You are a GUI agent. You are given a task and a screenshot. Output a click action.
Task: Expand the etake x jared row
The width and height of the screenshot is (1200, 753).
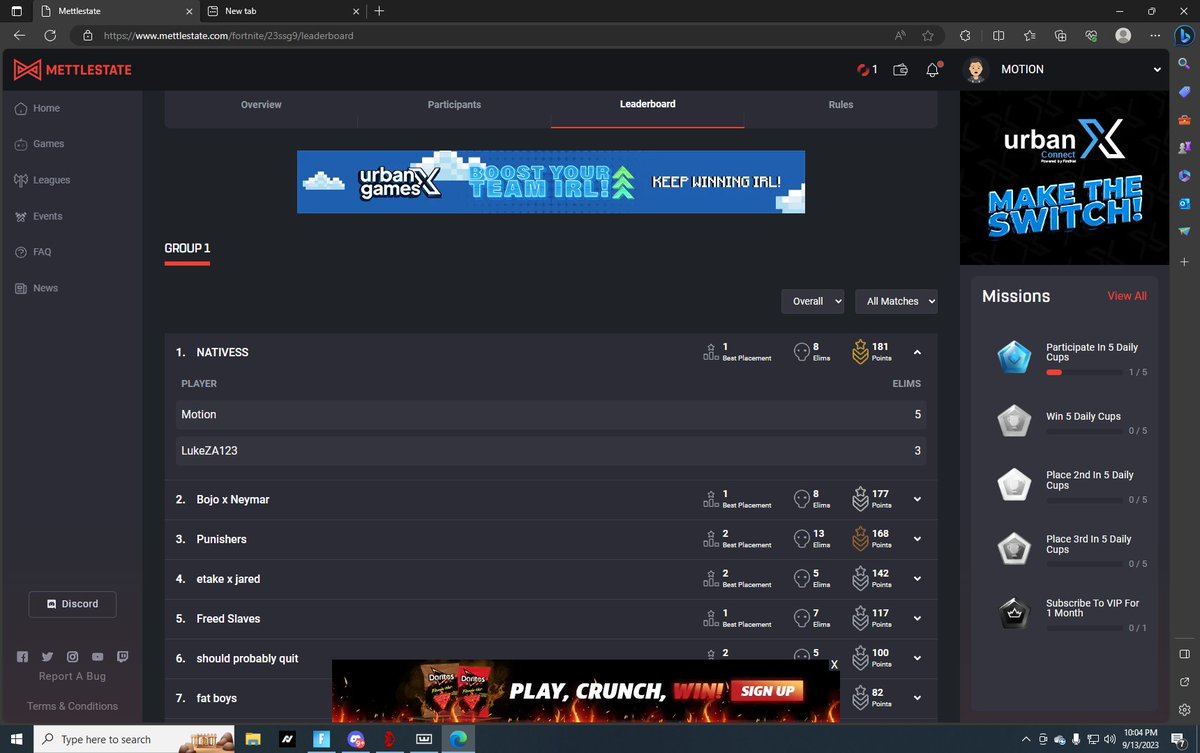(x=918, y=579)
